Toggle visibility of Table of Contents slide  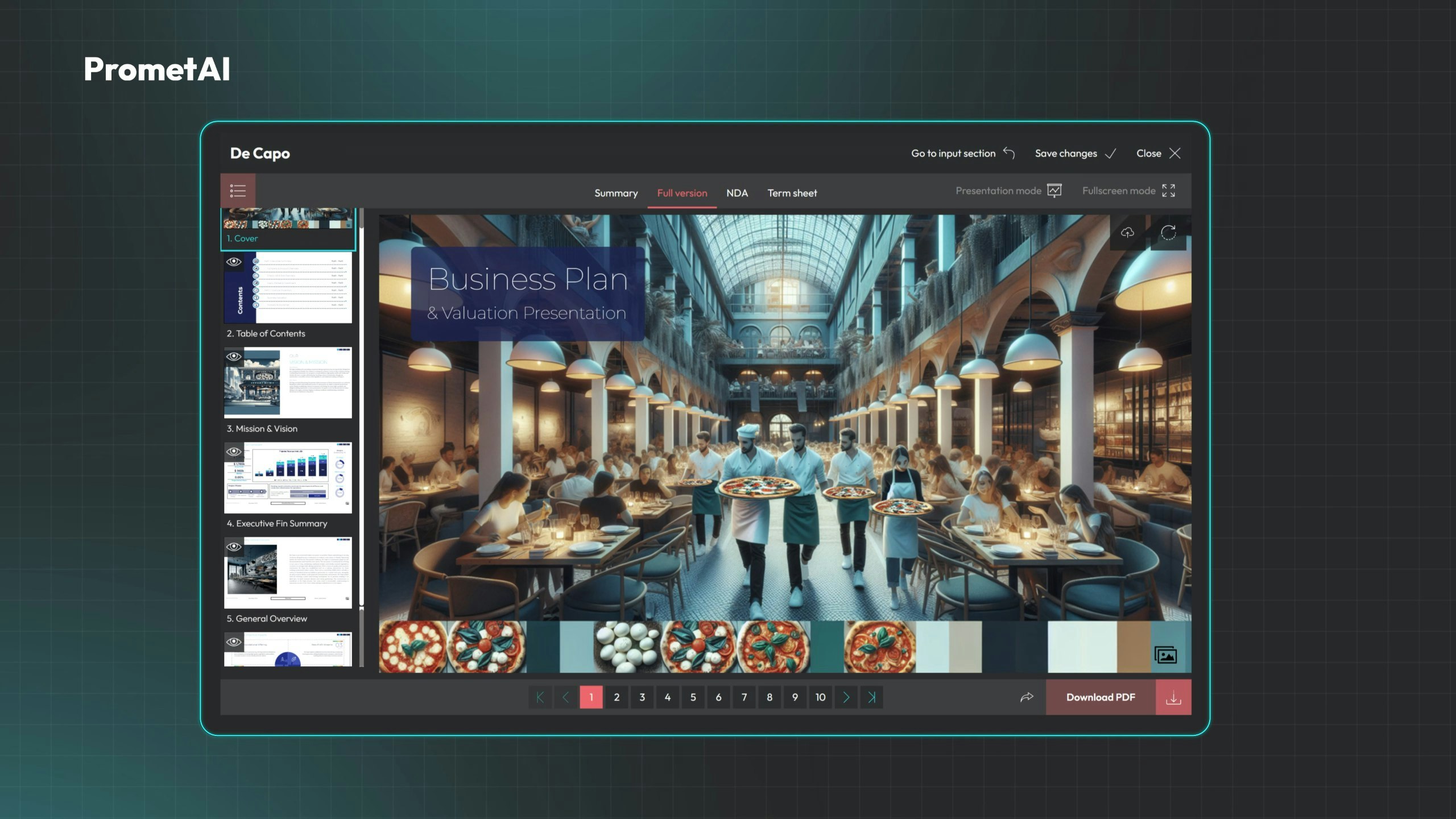(x=234, y=262)
